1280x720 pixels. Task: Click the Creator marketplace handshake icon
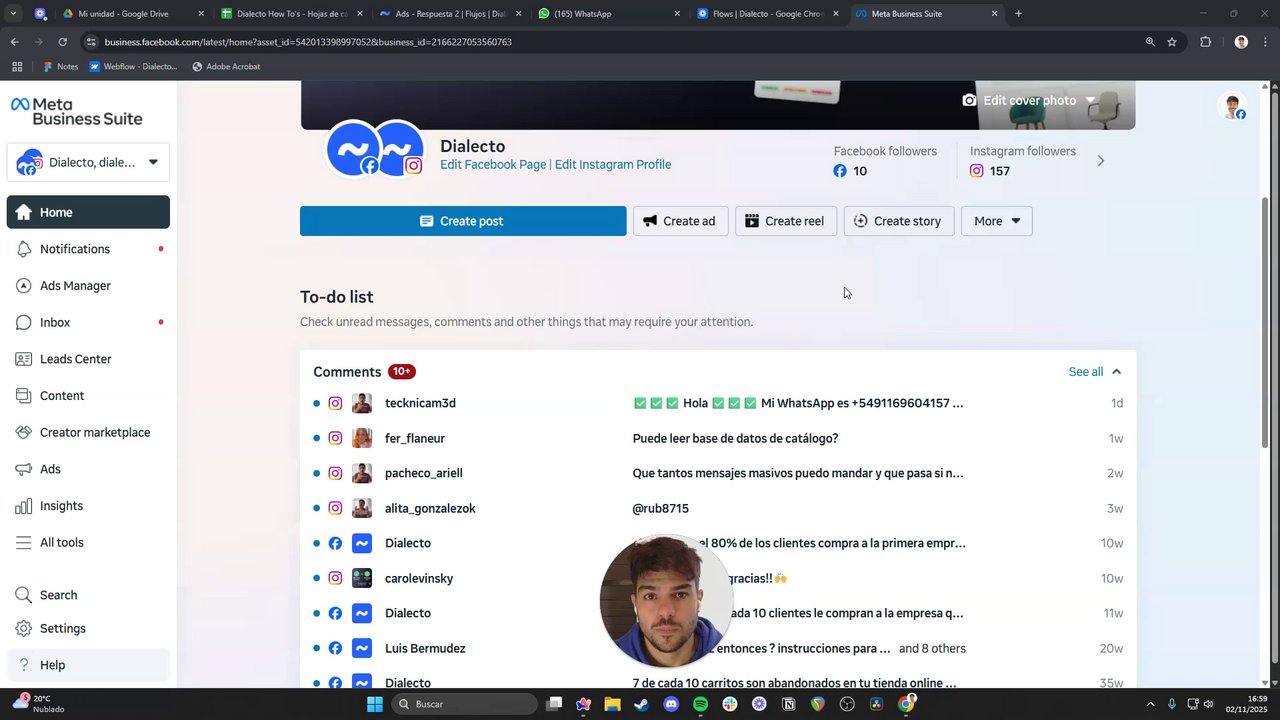coord(24,432)
